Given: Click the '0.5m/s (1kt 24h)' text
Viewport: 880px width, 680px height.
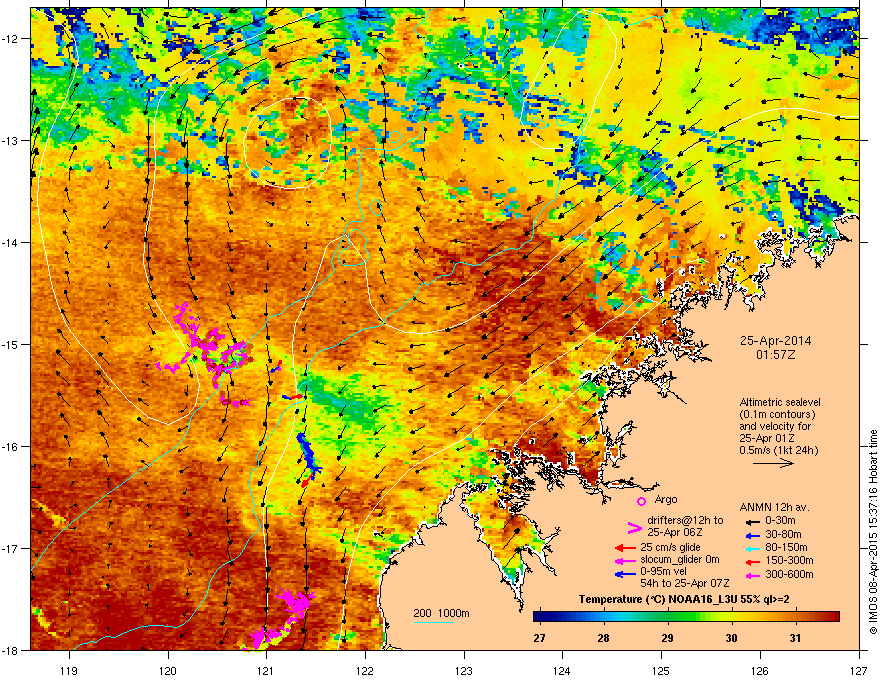Looking at the screenshot, I should 778,450.
